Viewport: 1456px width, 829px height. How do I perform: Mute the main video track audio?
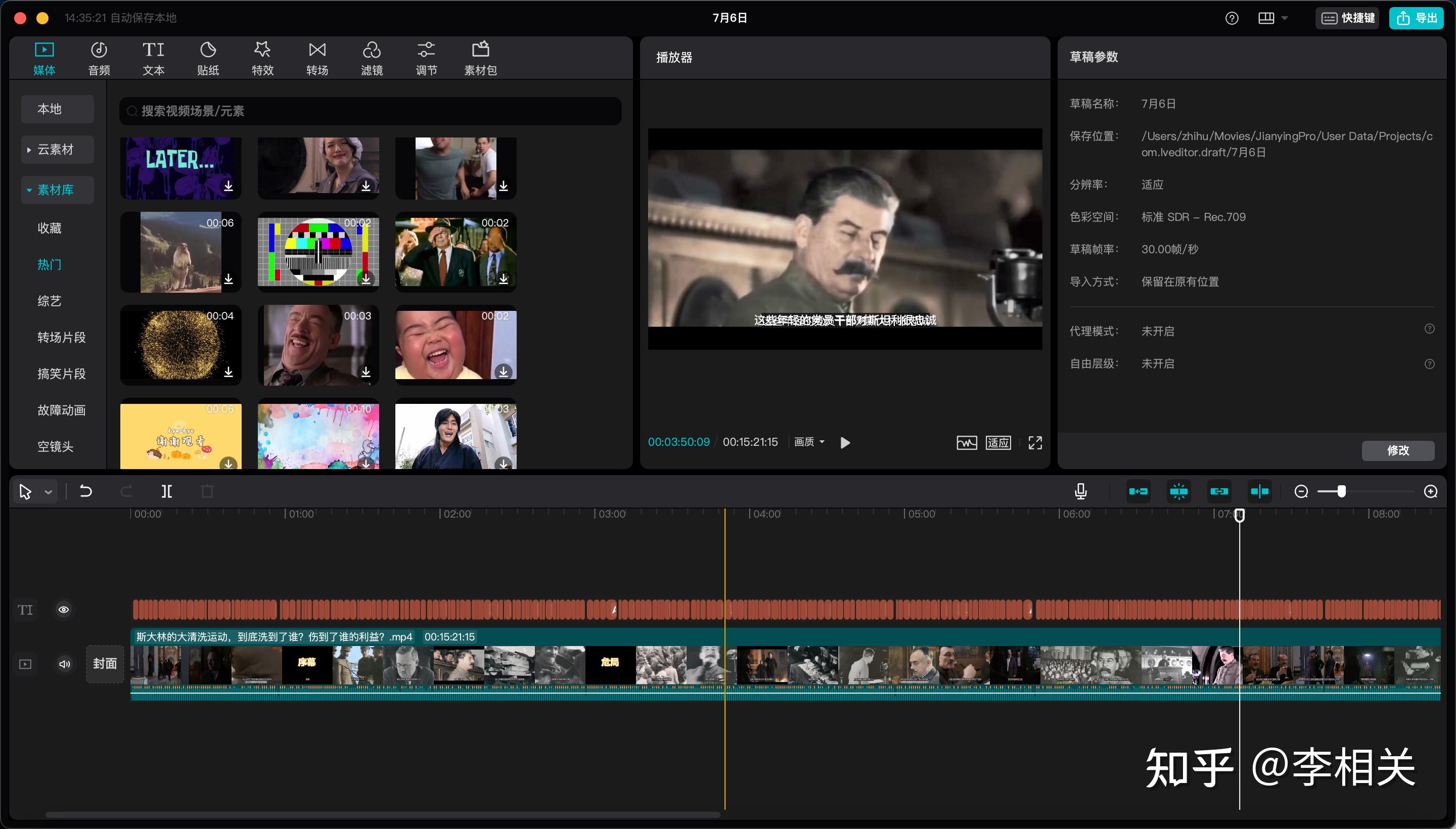click(65, 664)
